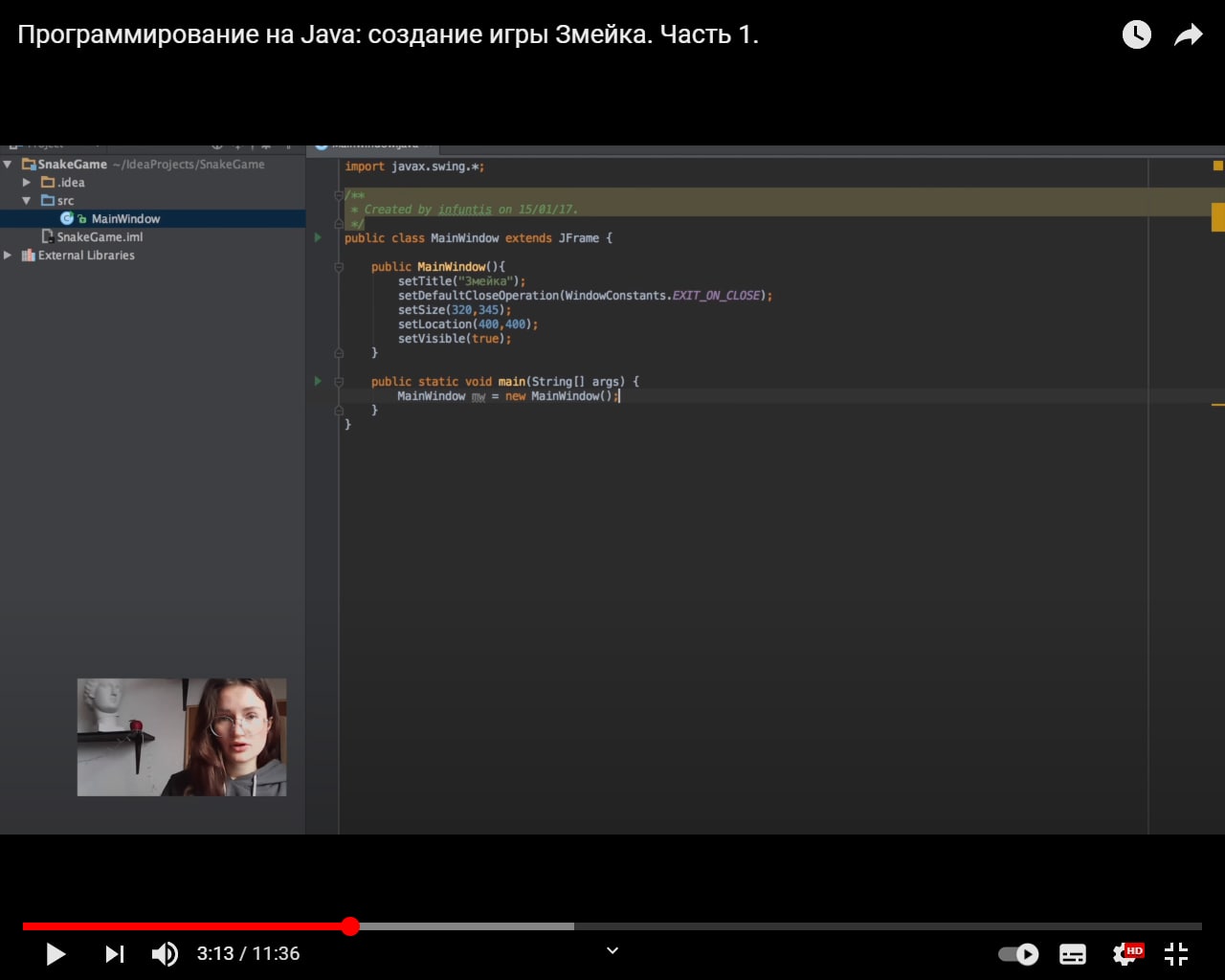
Task: Mute the video volume
Action: (x=165, y=954)
